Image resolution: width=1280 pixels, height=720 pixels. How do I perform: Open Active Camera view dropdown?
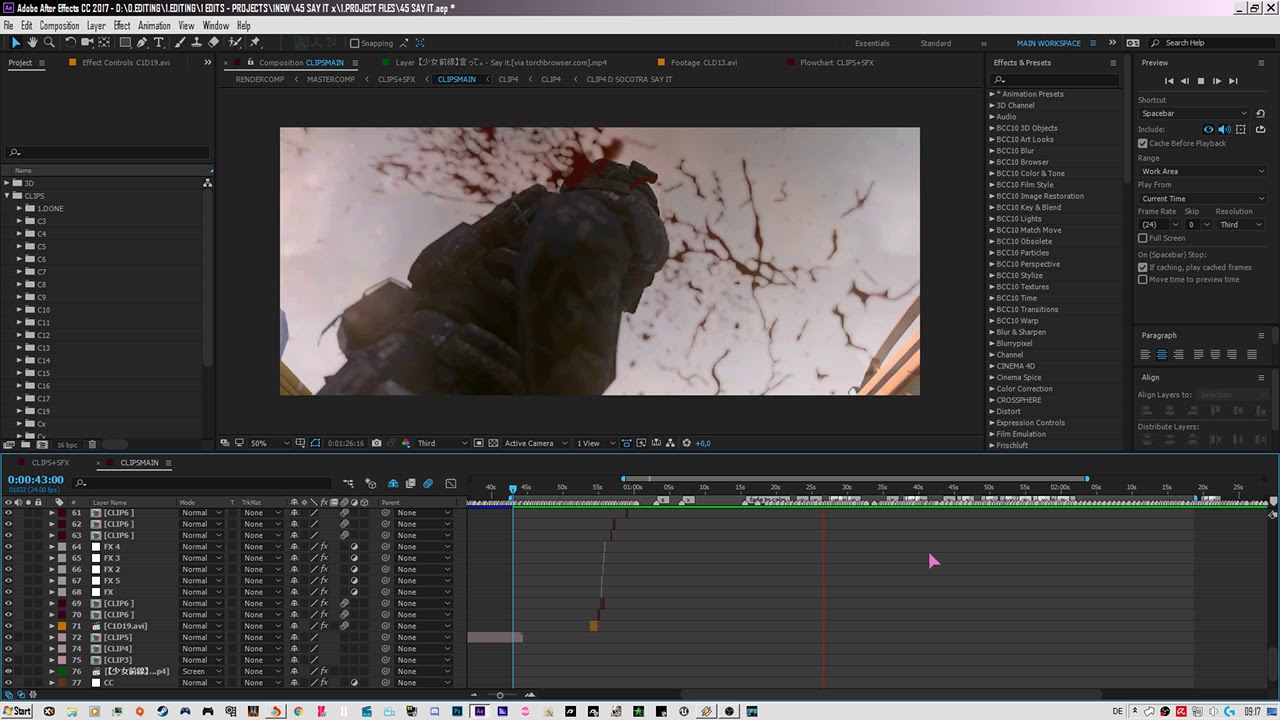[x=535, y=443]
